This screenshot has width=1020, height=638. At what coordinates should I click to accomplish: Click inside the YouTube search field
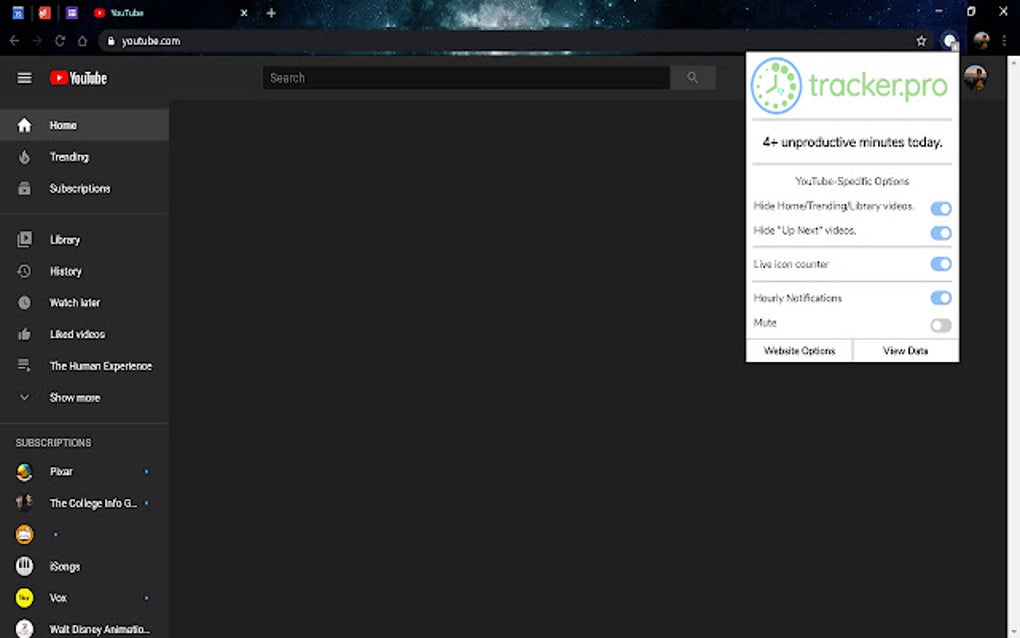460,77
